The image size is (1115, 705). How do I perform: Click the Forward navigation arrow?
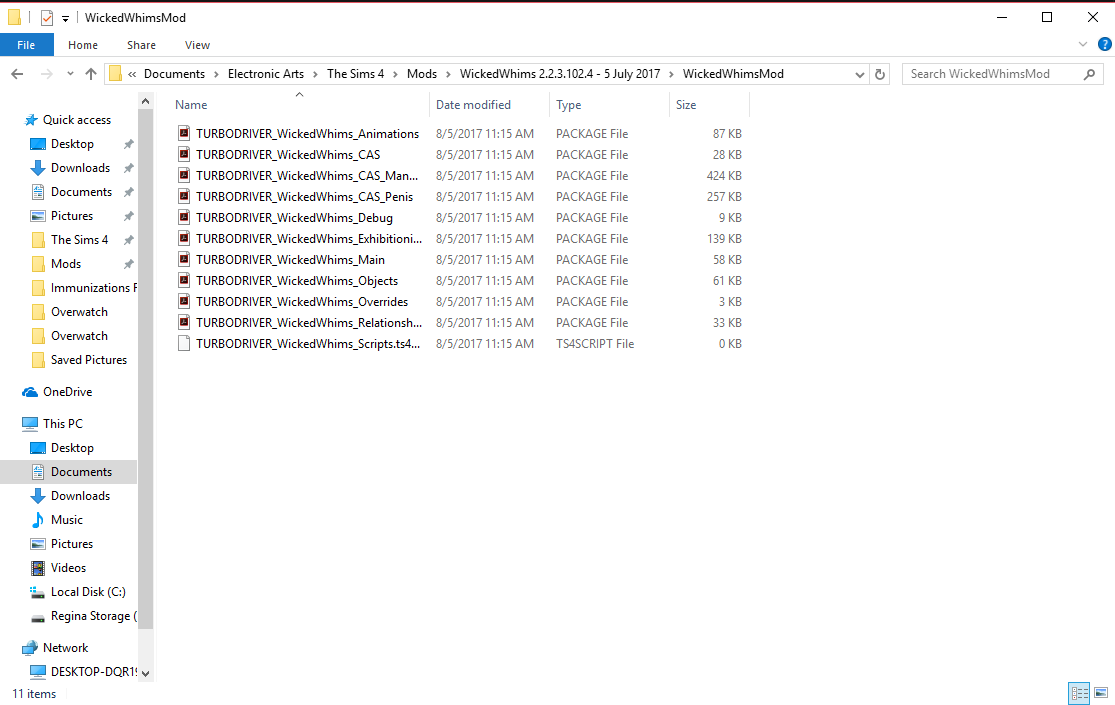(46, 74)
